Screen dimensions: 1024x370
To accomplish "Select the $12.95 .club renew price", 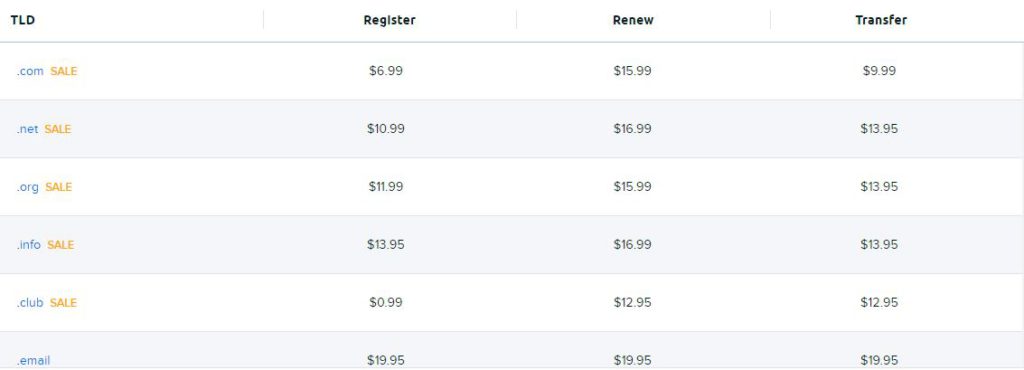I will 632,303.
